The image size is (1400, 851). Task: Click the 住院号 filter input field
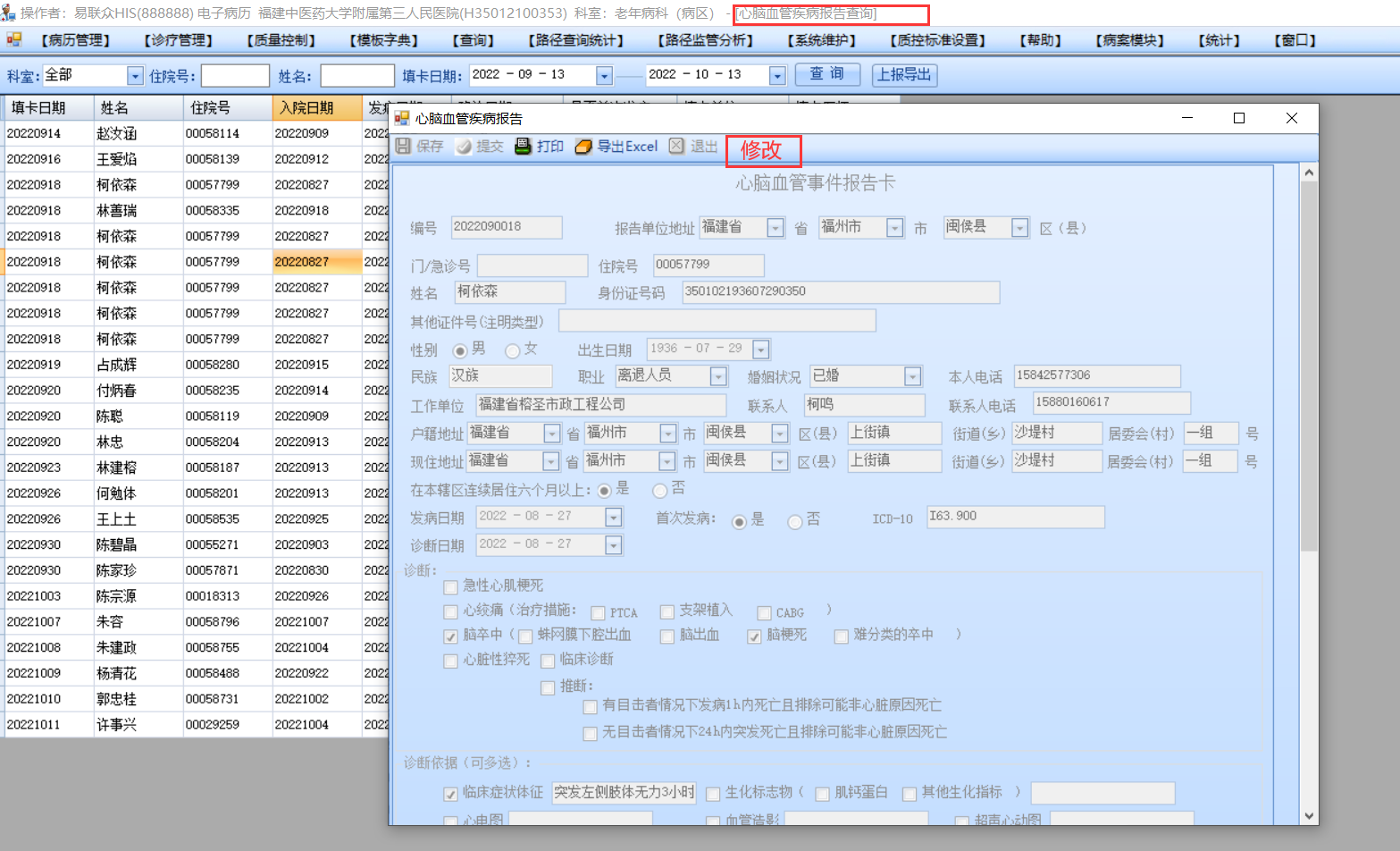235,76
